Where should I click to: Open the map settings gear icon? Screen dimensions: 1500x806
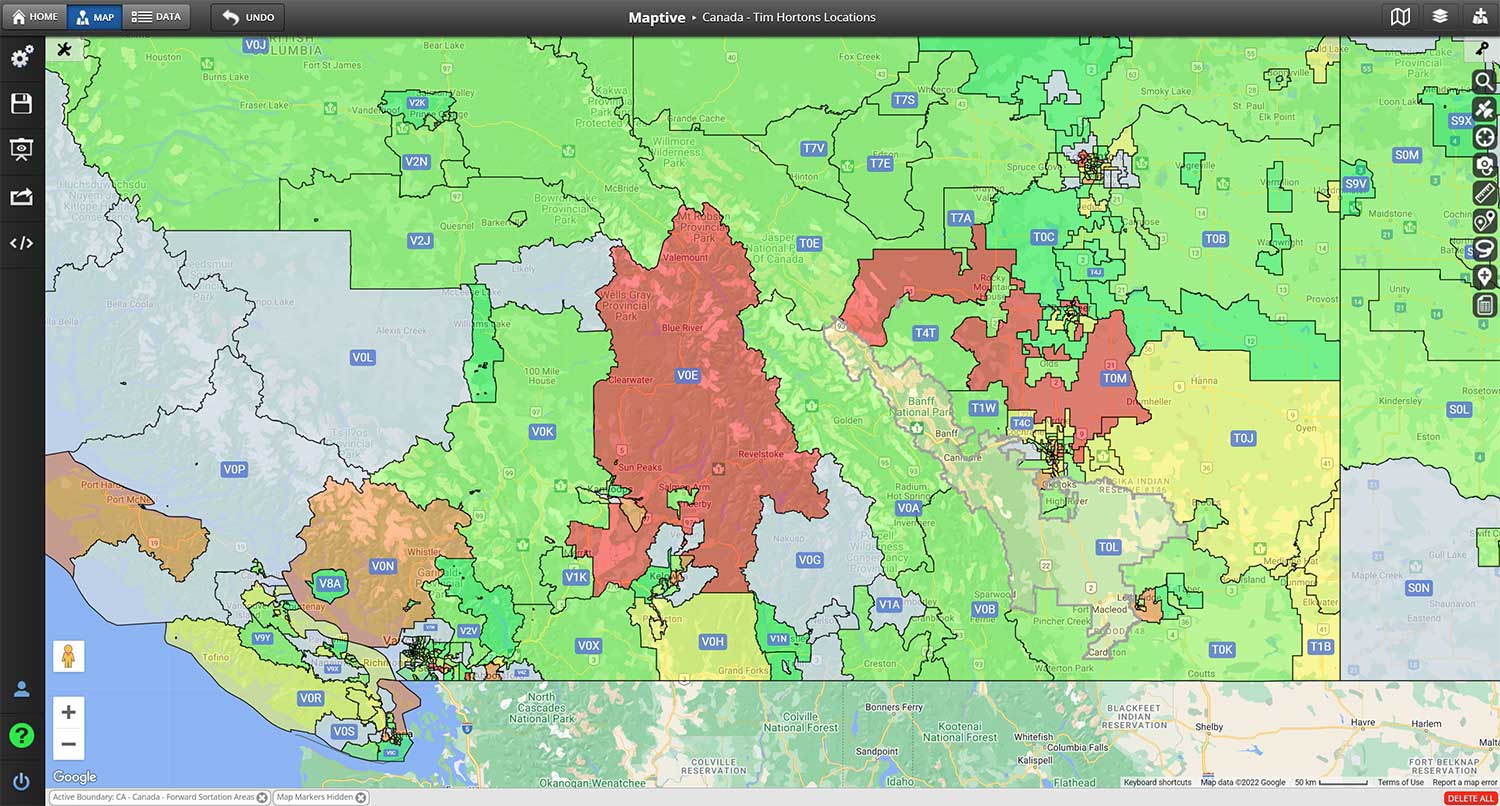(x=22, y=57)
